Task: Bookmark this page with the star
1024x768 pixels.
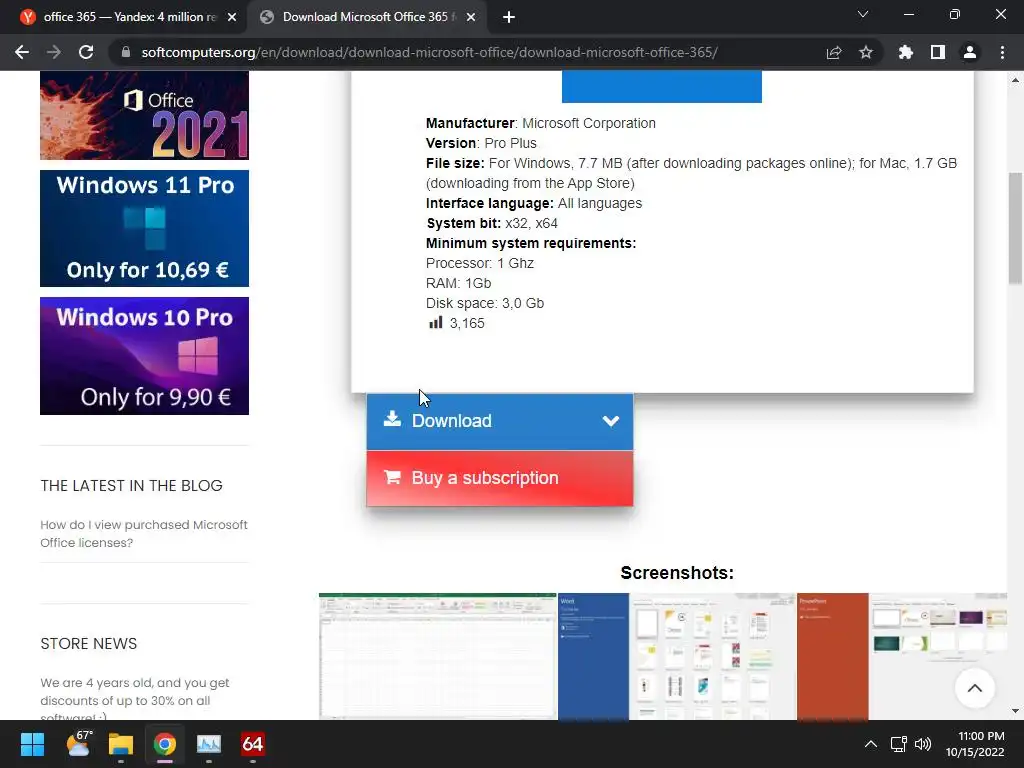Action: coord(866,52)
